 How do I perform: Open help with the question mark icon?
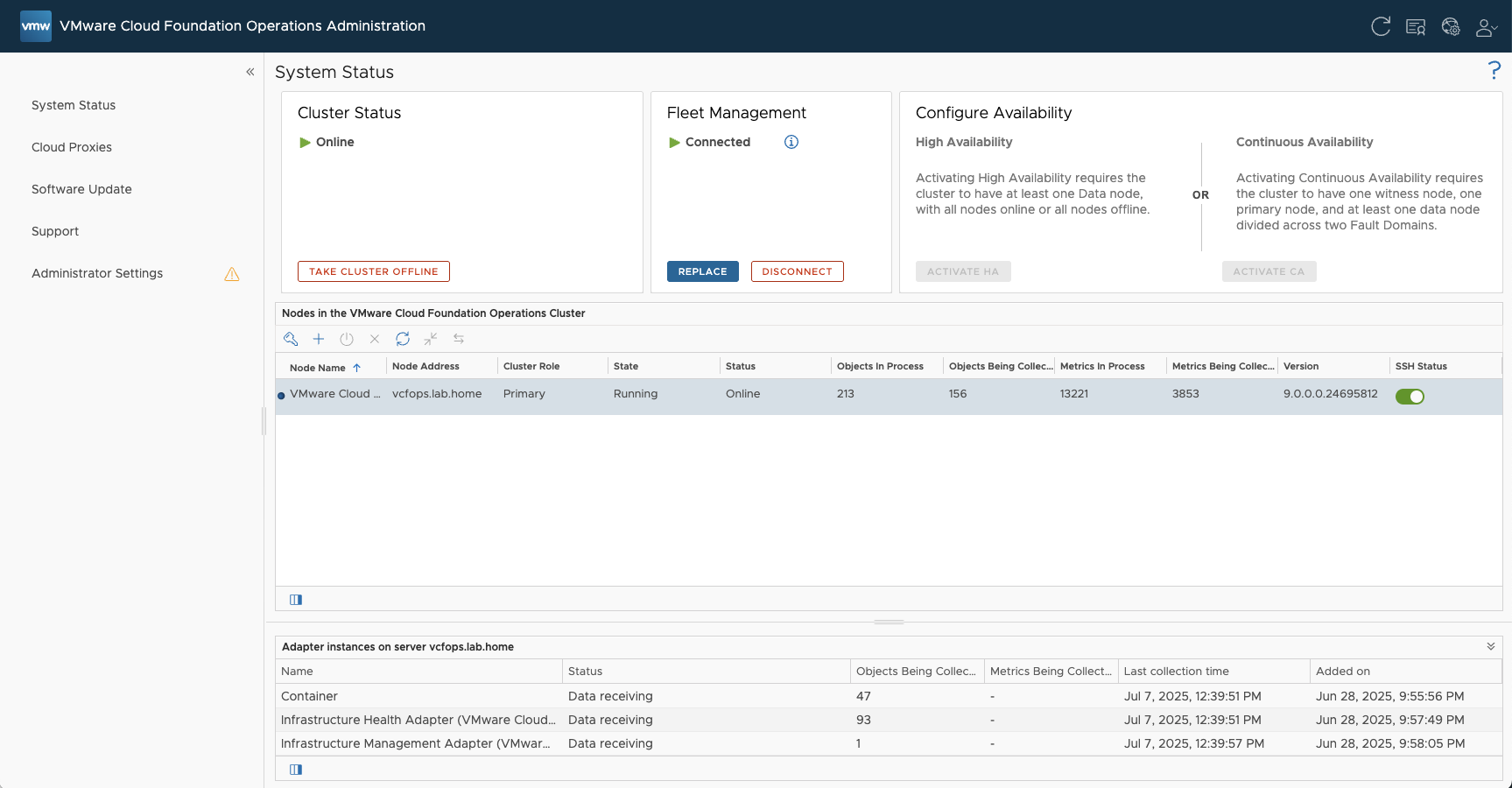tap(1494, 71)
